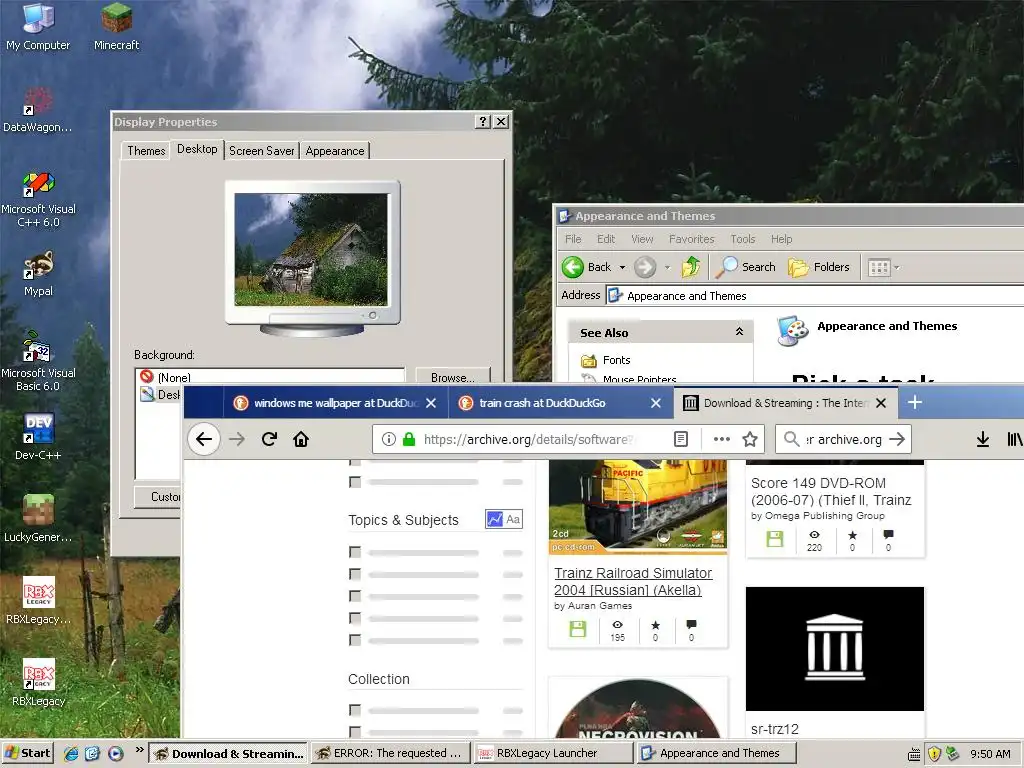Show site information for archive.org
The height and width of the screenshot is (768, 1024).
click(389, 440)
